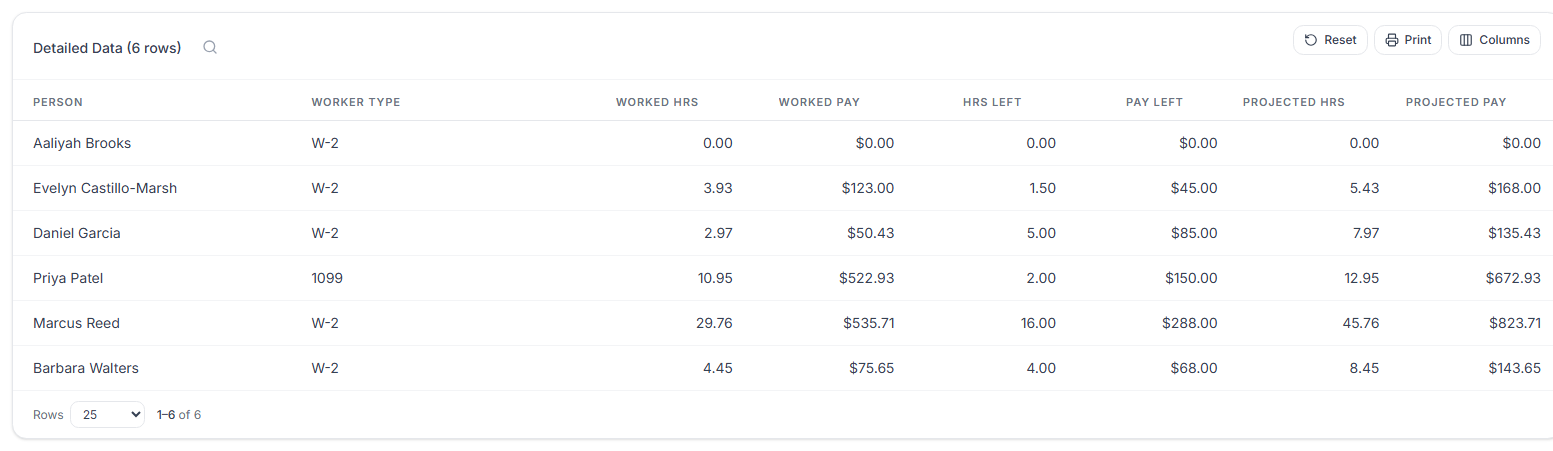Click hours left value 5.00

coord(1041,233)
